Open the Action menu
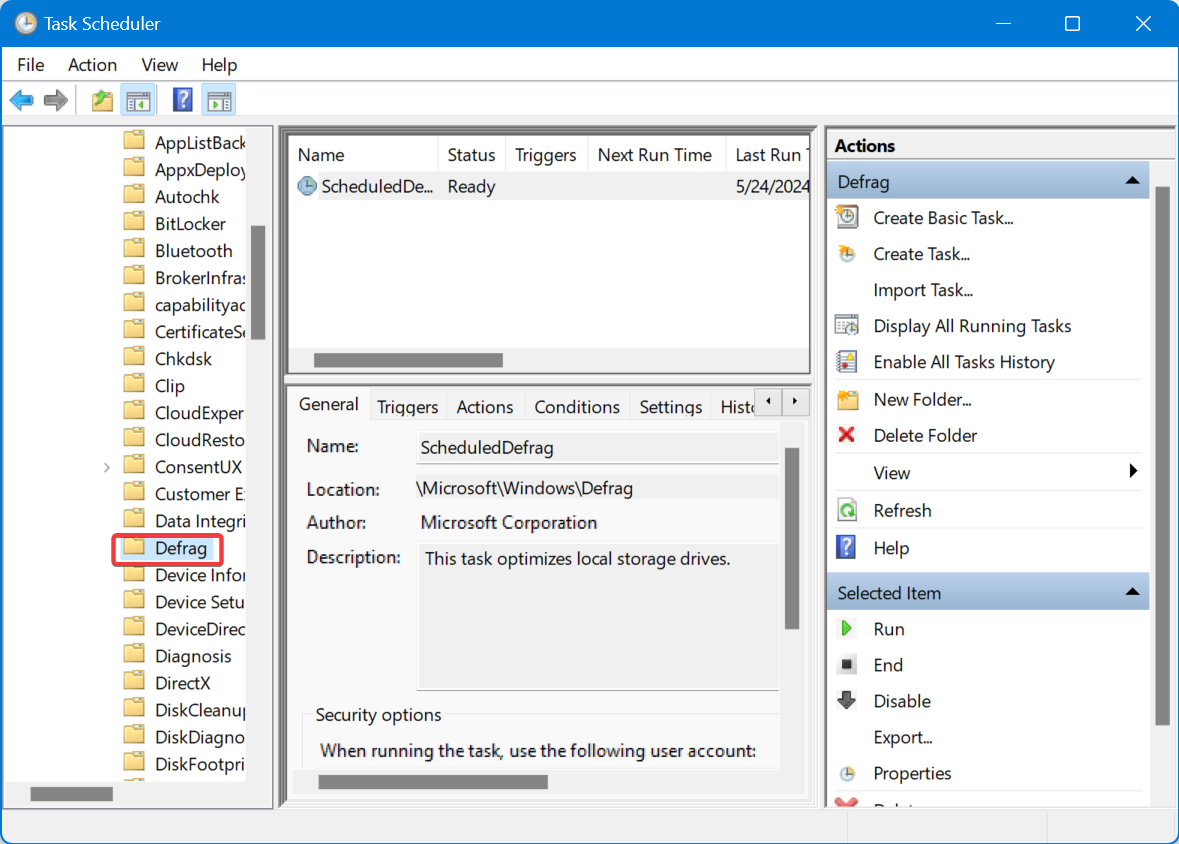Viewport: 1179px width, 844px height. coord(92,65)
